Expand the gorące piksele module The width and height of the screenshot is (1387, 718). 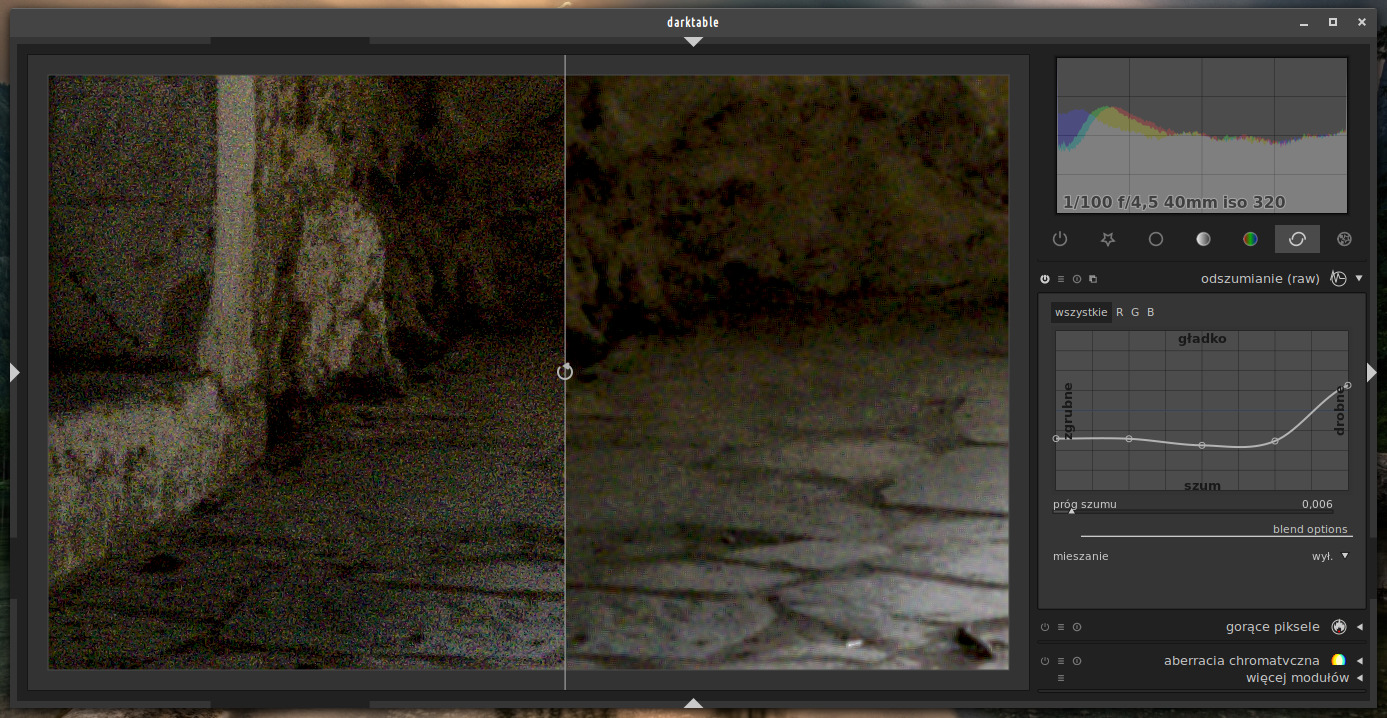tap(1359, 627)
